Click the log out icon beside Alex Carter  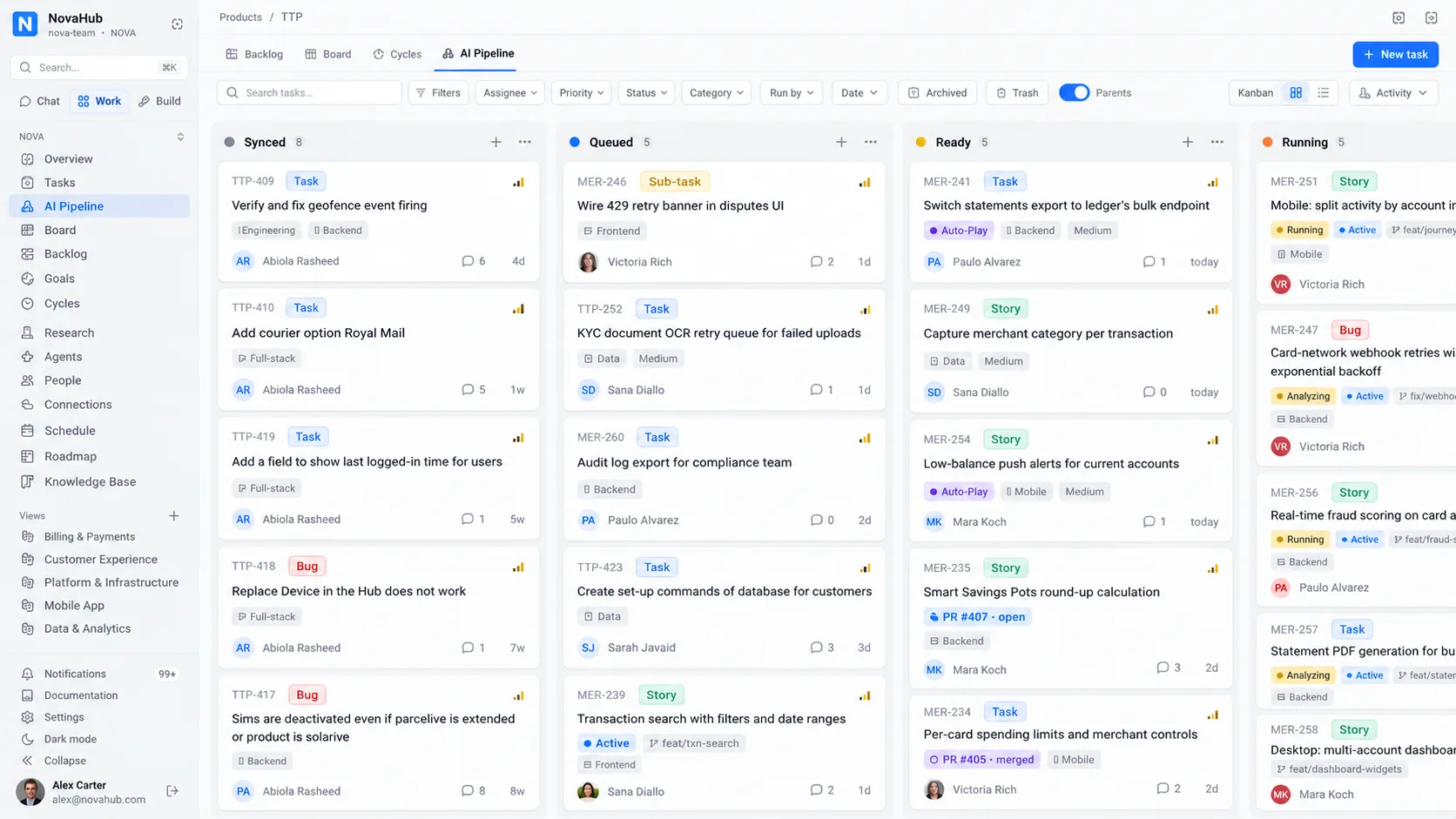tap(172, 791)
